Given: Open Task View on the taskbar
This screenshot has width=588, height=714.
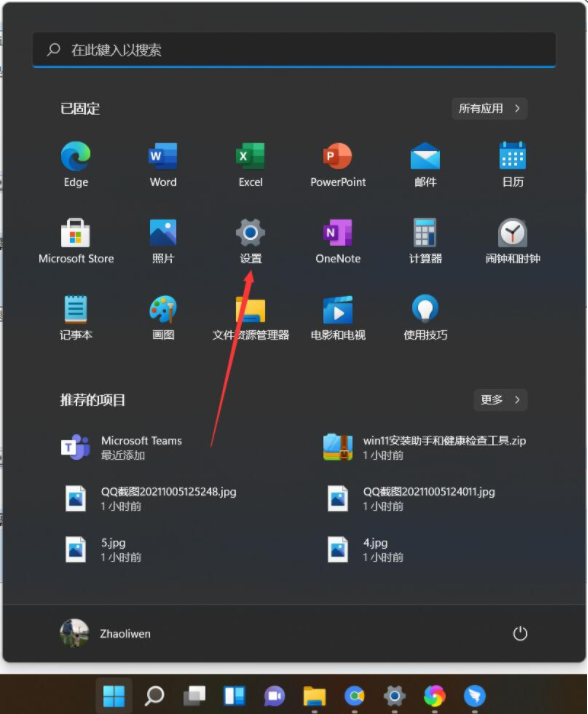Looking at the screenshot, I should pos(194,696).
